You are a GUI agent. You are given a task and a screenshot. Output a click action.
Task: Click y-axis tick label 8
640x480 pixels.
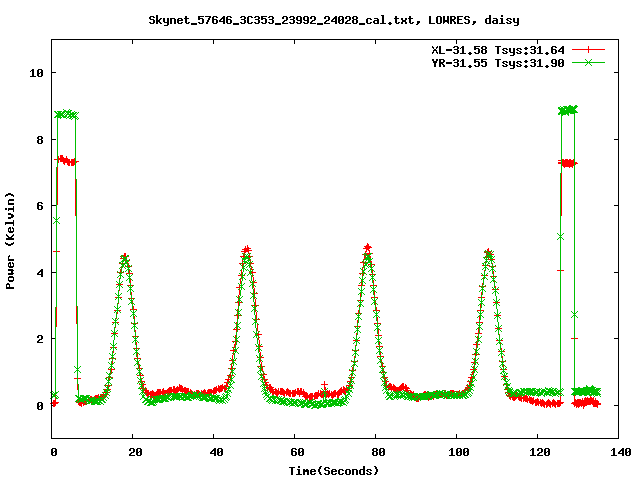pos(40,140)
